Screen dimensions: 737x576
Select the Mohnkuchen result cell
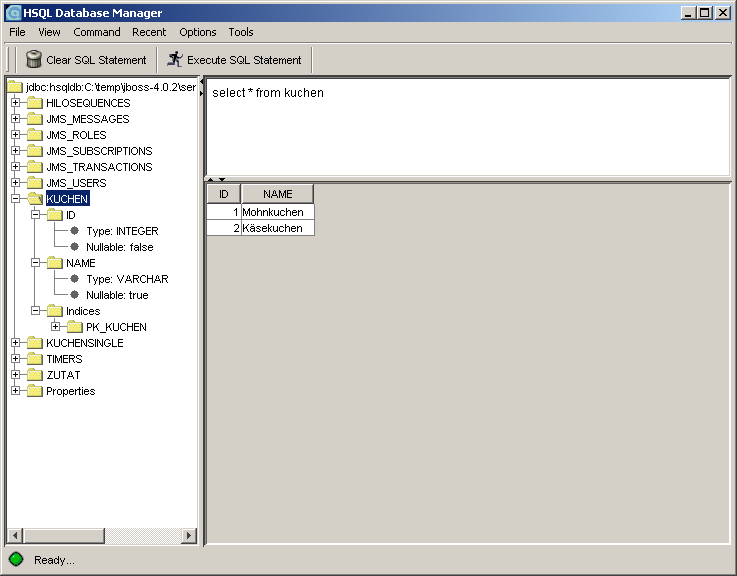pos(277,212)
